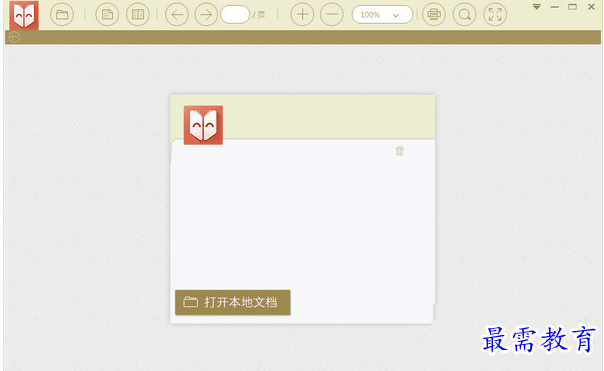Go to previous page with left arrow

177,15
